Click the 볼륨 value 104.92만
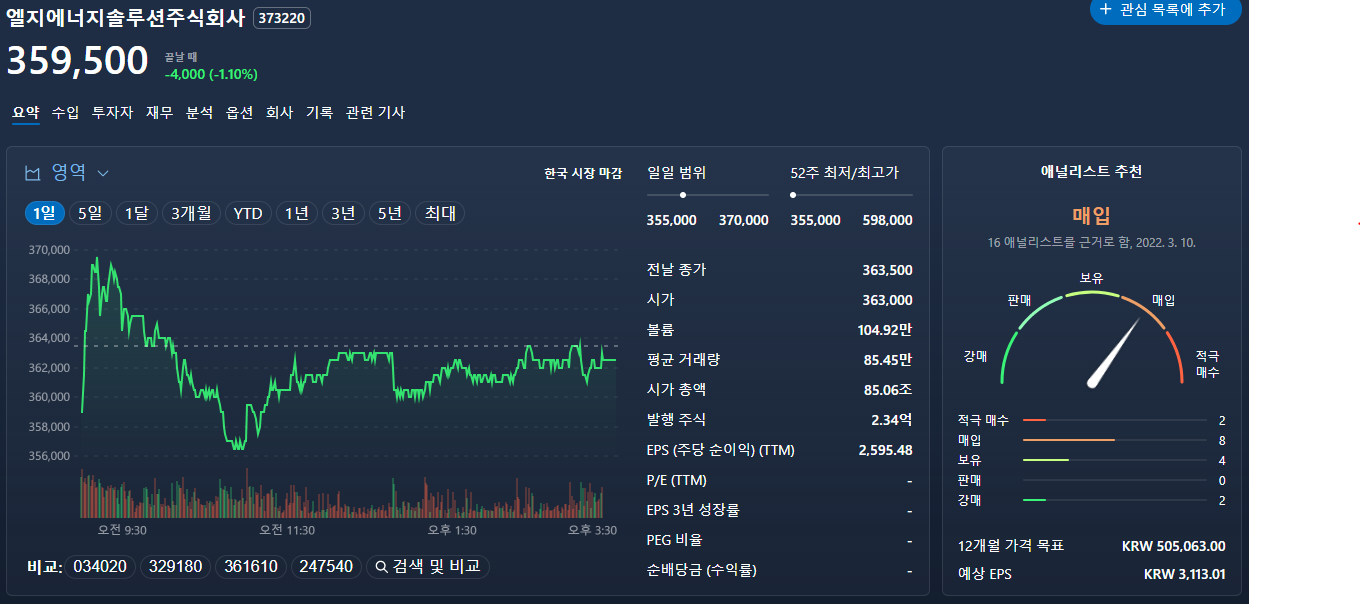The height and width of the screenshot is (604, 1360). pos(885,330)
